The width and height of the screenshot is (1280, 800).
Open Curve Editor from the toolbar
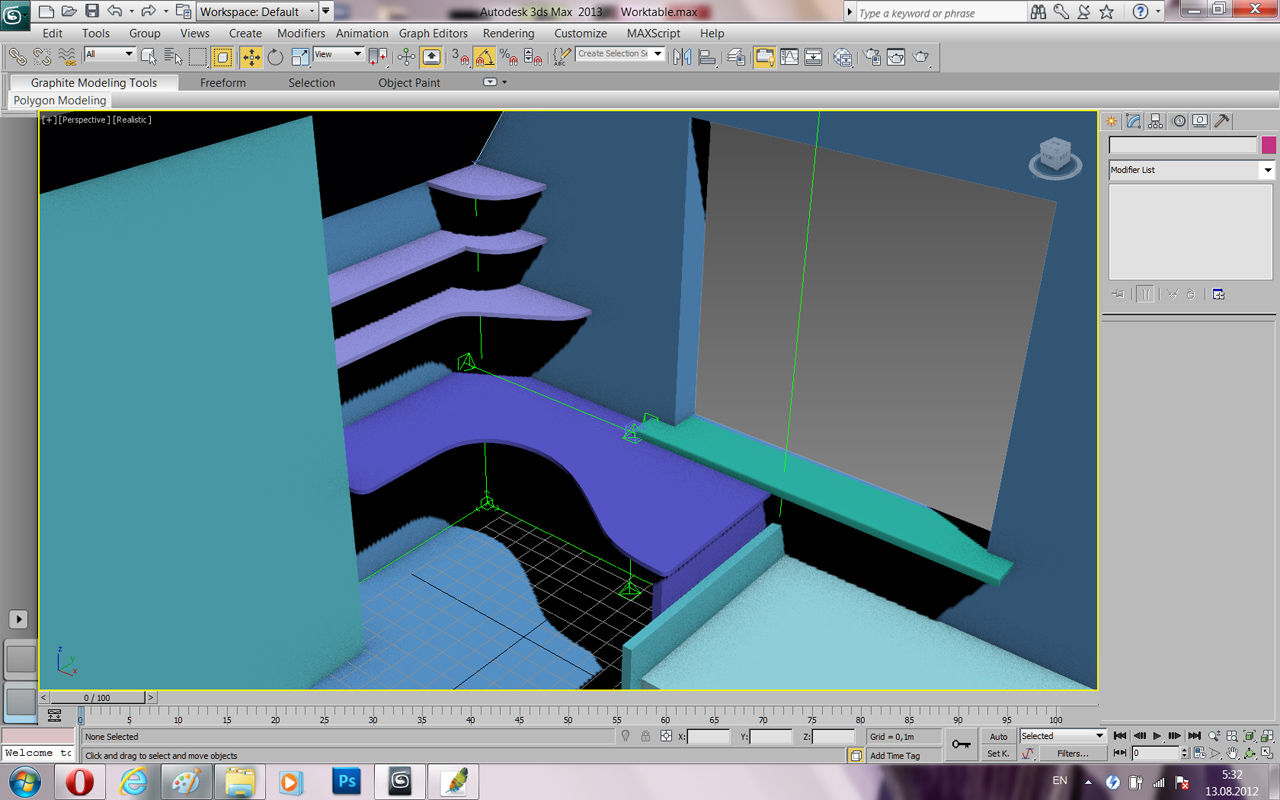coord(789,57)
